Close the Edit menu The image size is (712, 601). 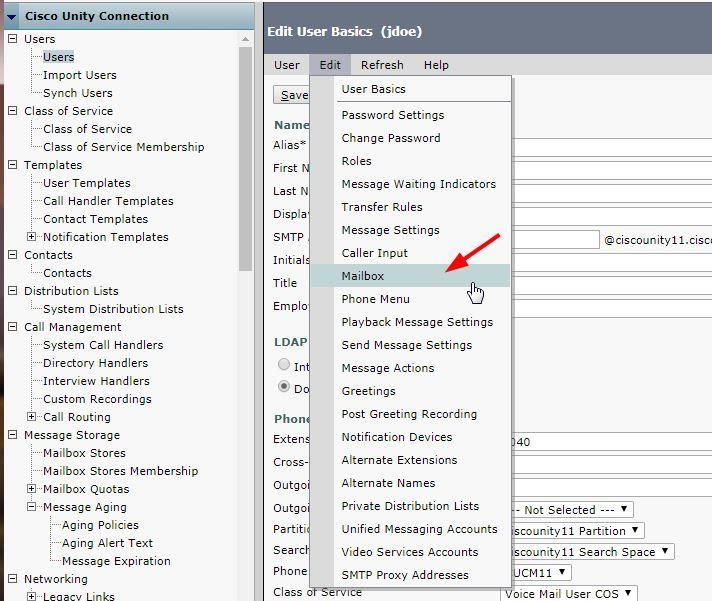coord(330,65)
